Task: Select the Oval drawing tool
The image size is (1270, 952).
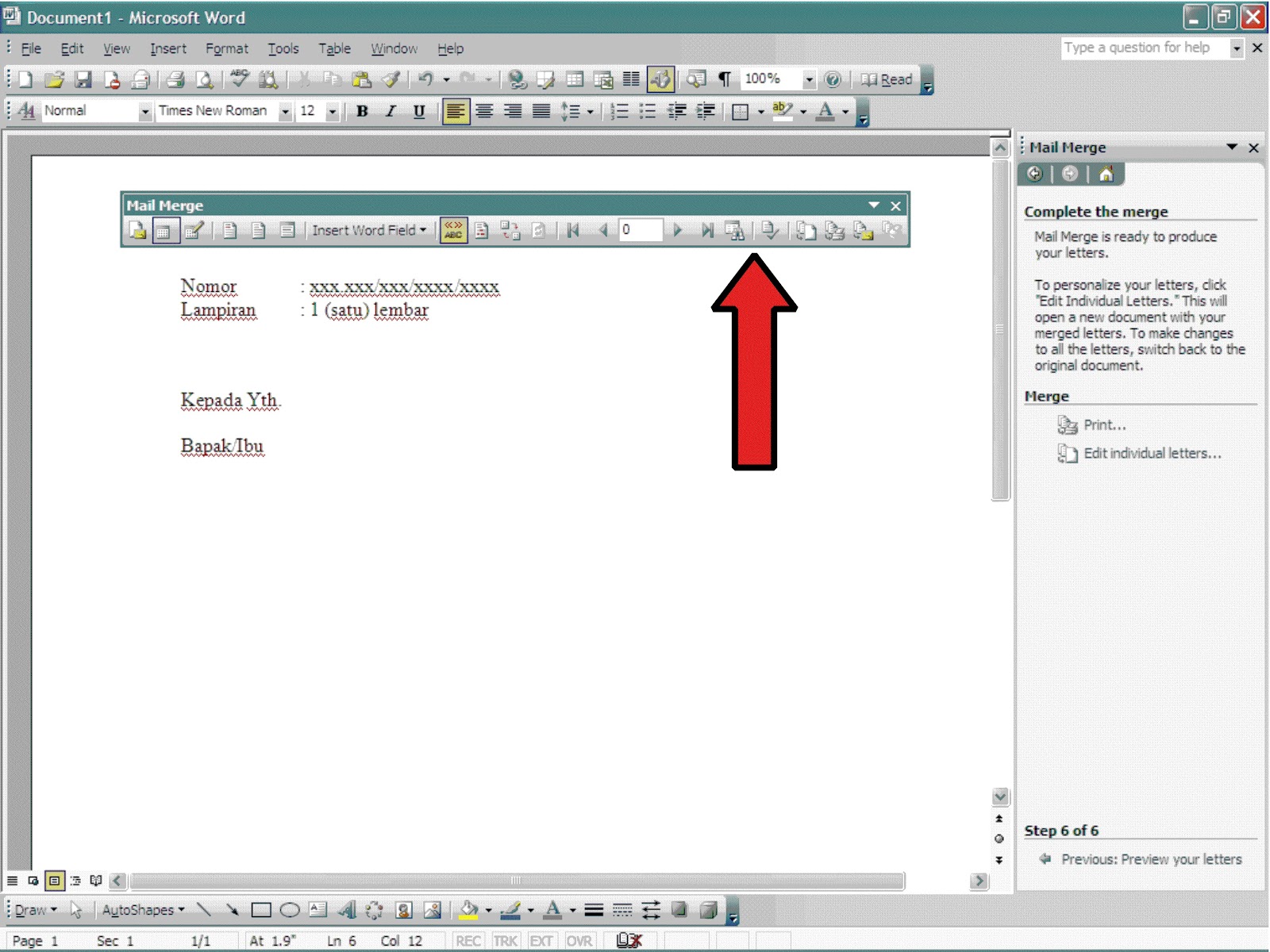Action: [290, 910]
